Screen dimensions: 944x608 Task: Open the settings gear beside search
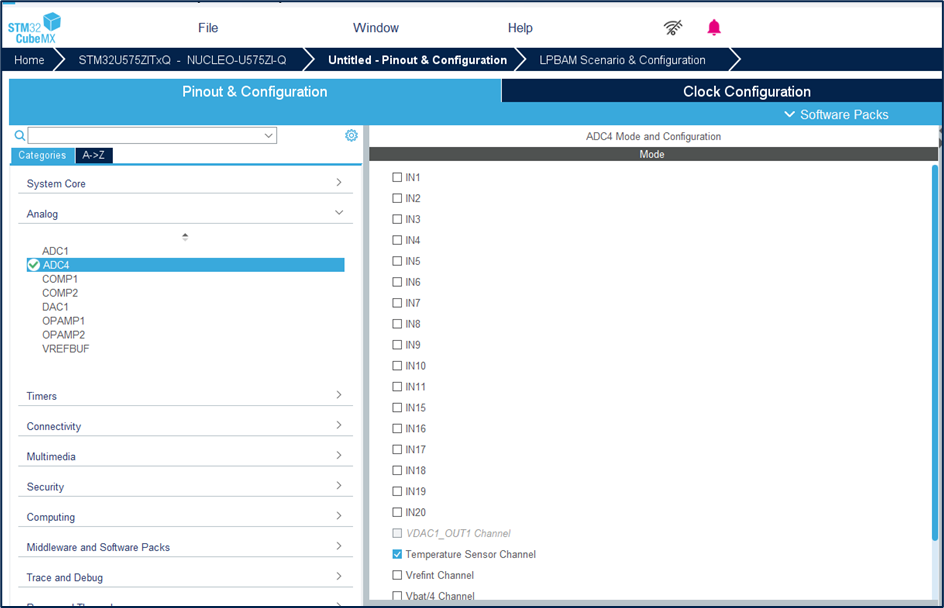351,135
